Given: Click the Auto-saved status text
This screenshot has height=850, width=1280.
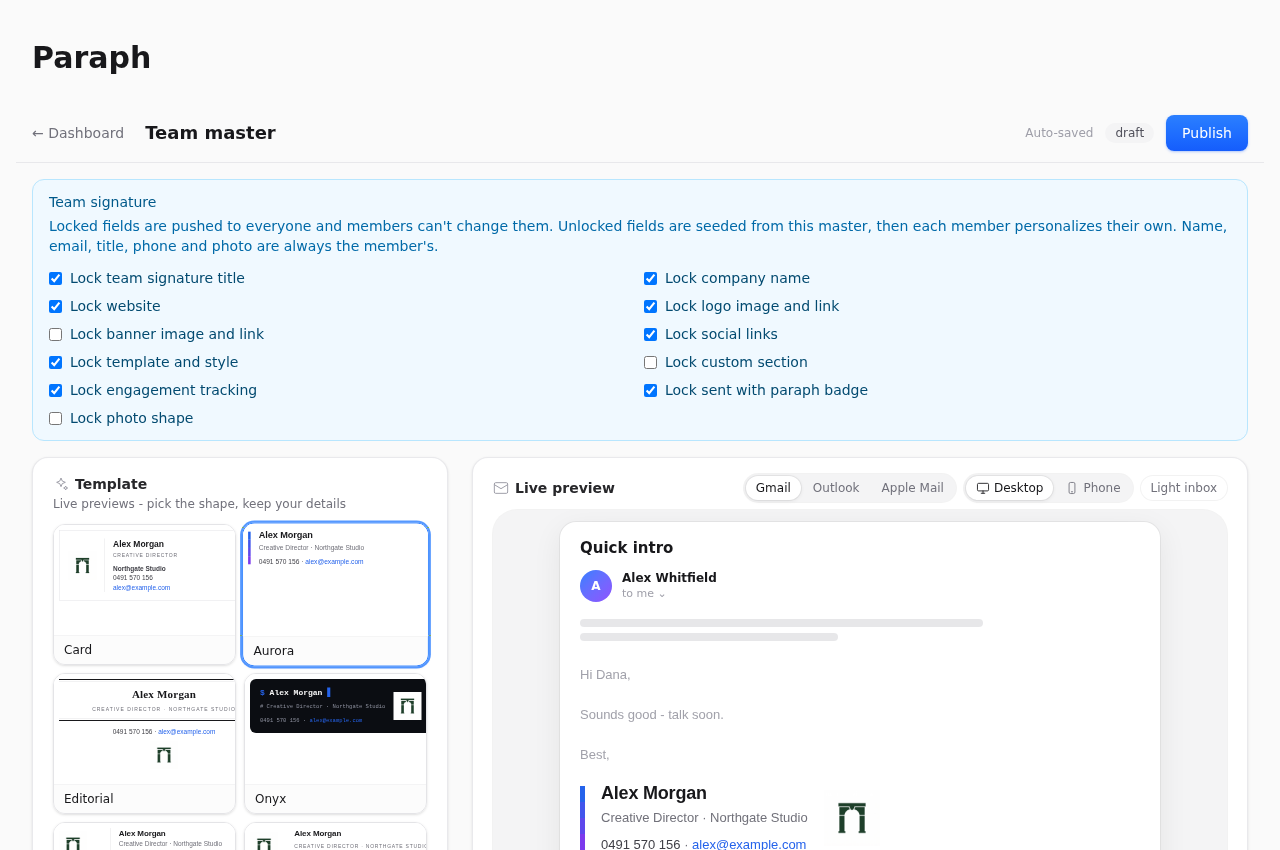Looking at the screenshot, I should 1059,133.
